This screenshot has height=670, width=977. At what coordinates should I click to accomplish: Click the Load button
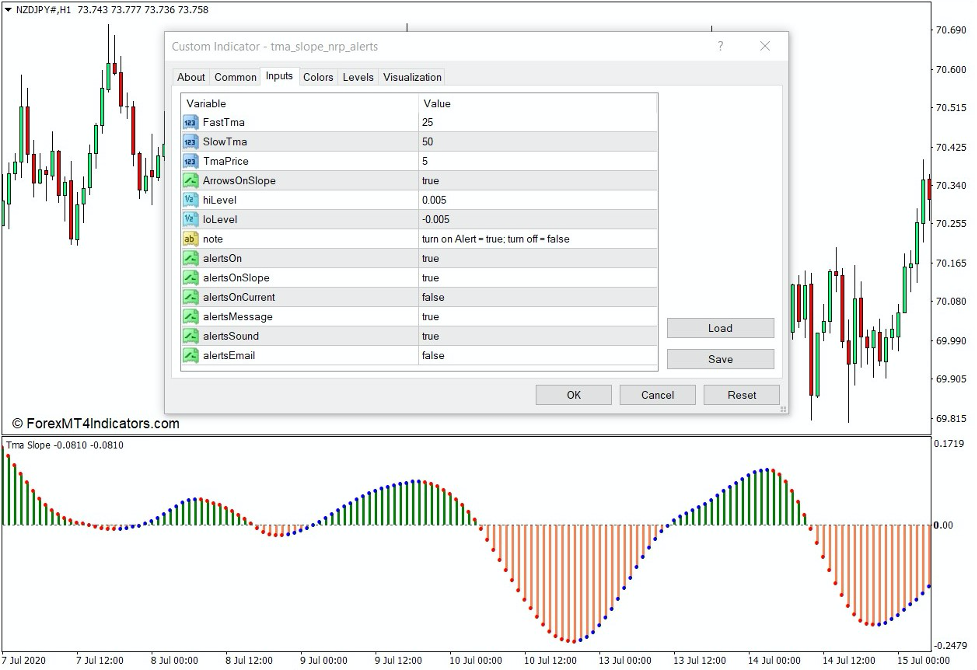[x=719, y=328]
